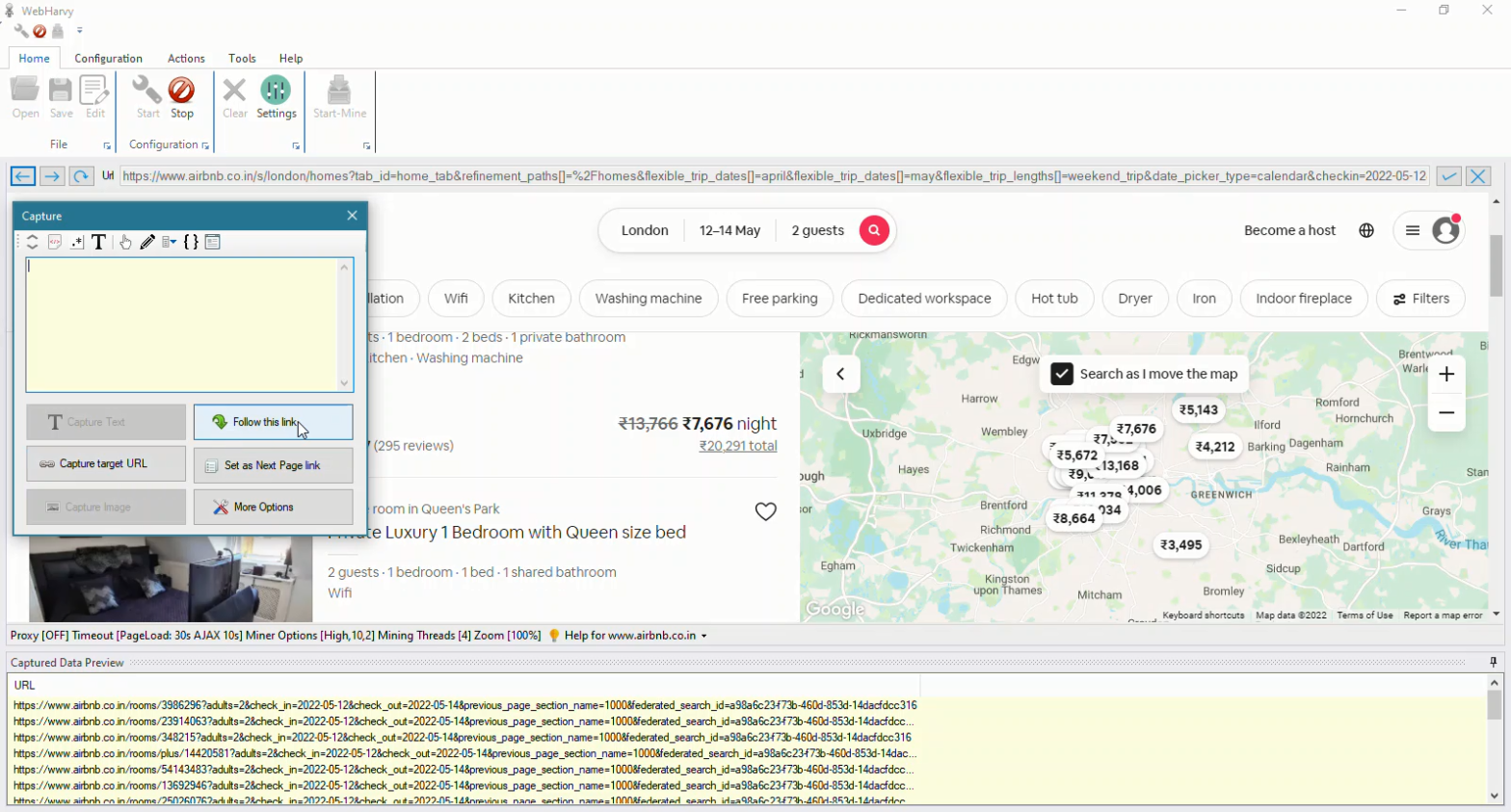Expand Help for www.airbnb.co.in dropdown
1511x812 pixels.
tap(703, 636)
